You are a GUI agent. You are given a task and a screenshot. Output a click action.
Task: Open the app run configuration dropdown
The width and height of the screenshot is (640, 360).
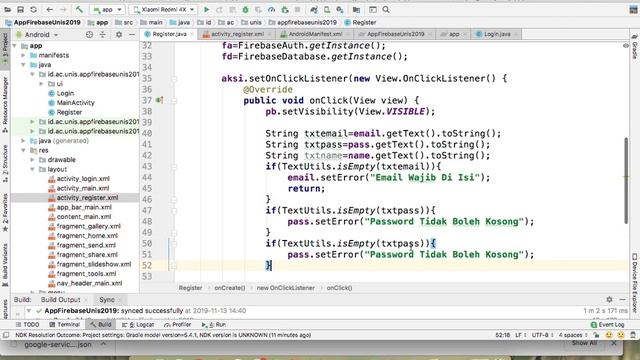[x=107, y=9]
